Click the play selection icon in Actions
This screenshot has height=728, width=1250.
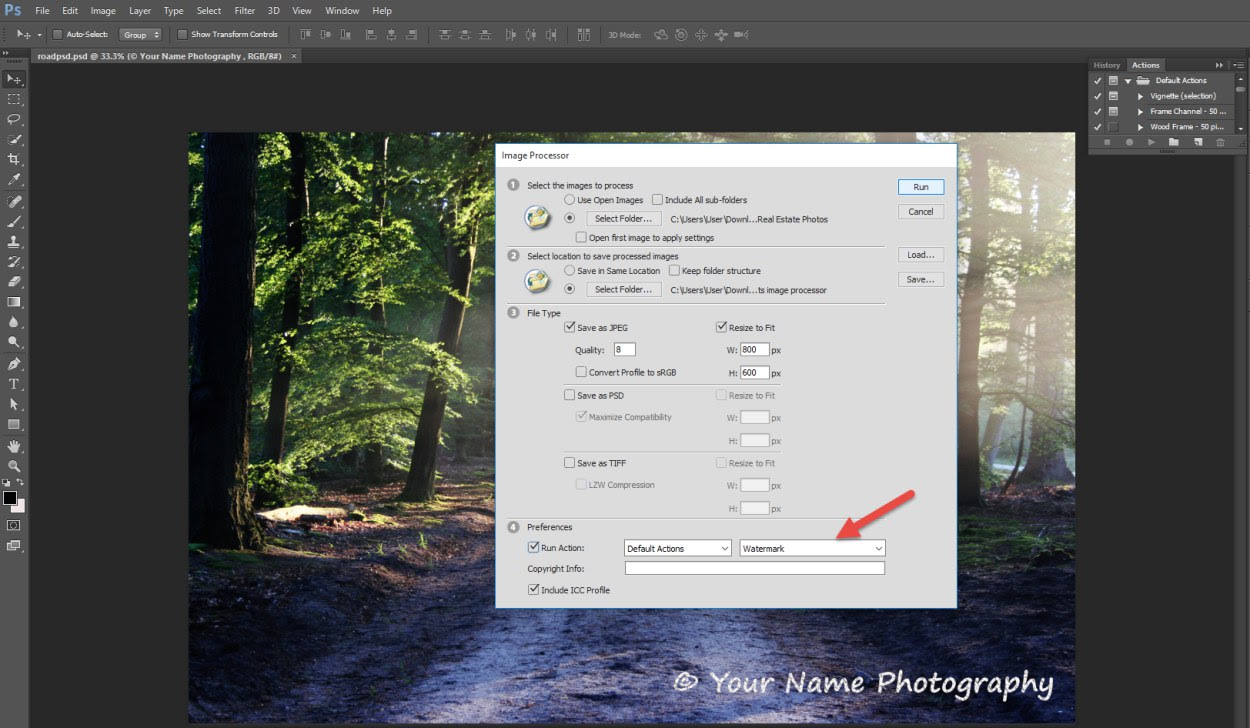1152,143
